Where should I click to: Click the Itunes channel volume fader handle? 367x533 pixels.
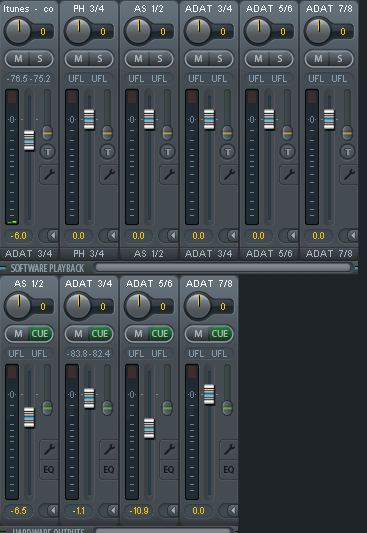coord(29,140)
